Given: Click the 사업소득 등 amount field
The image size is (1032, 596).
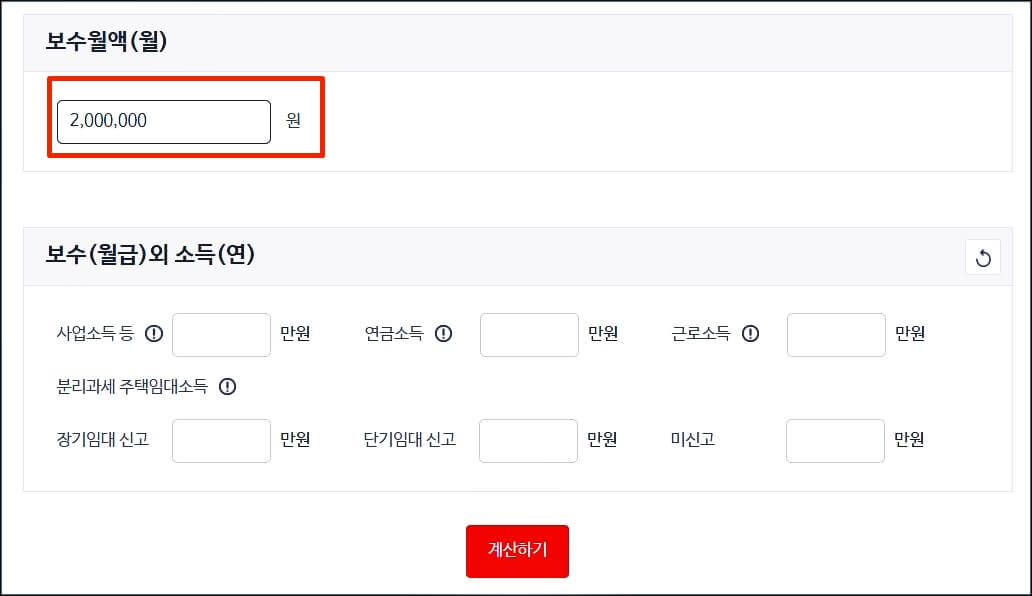Looking at the screenshot, I should click(x=221, y=335).
